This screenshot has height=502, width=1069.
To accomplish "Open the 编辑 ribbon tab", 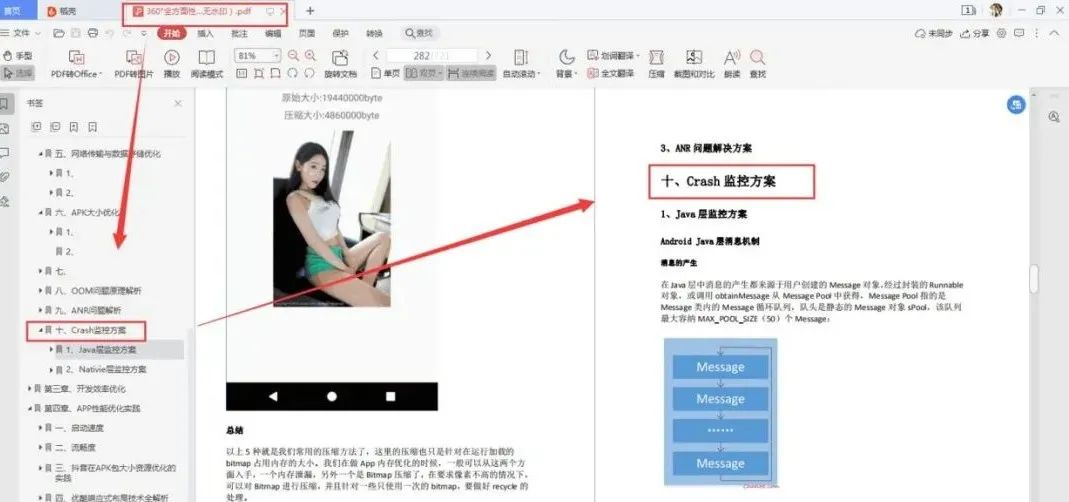I will [x=273, y=33].
